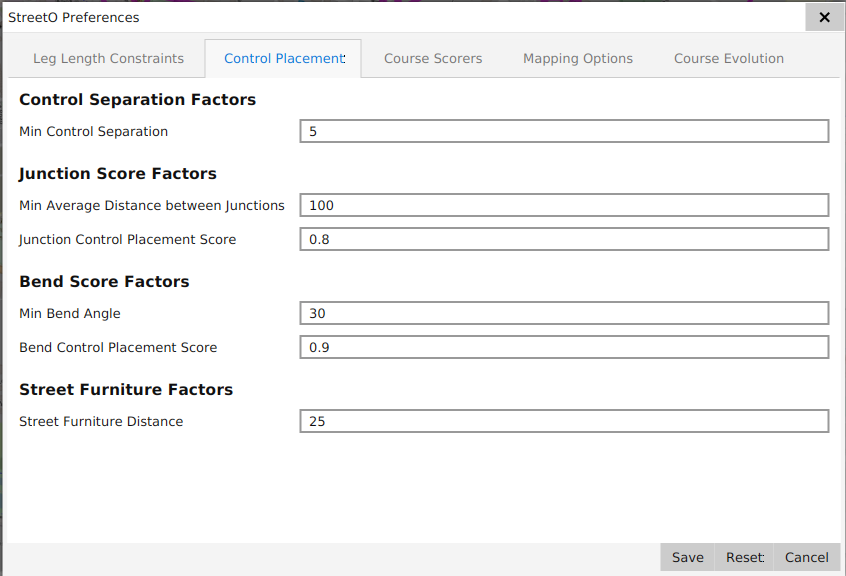This screenshot has width=846, height=576.
Task: Open the Course Scorers tab
Action: (x=433, y=59)
